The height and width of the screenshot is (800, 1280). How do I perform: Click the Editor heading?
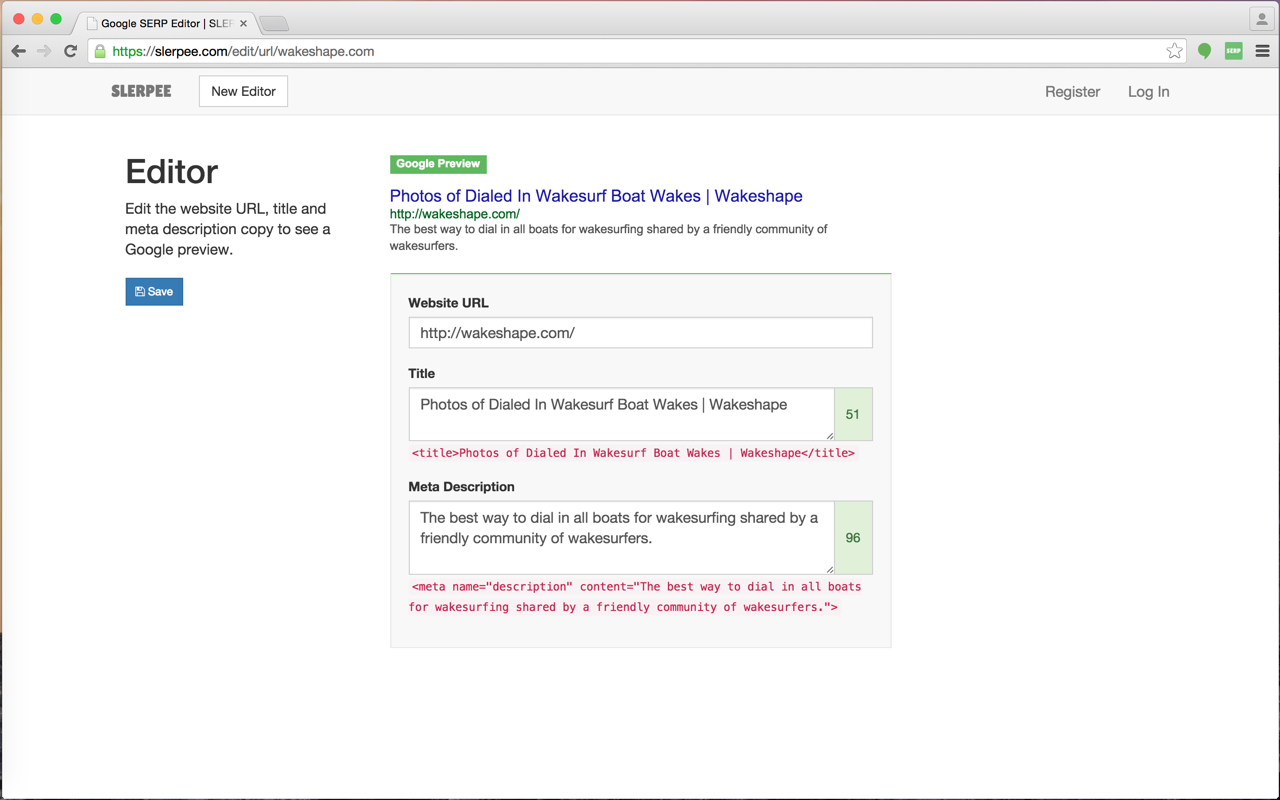click(x=172, y=171)
